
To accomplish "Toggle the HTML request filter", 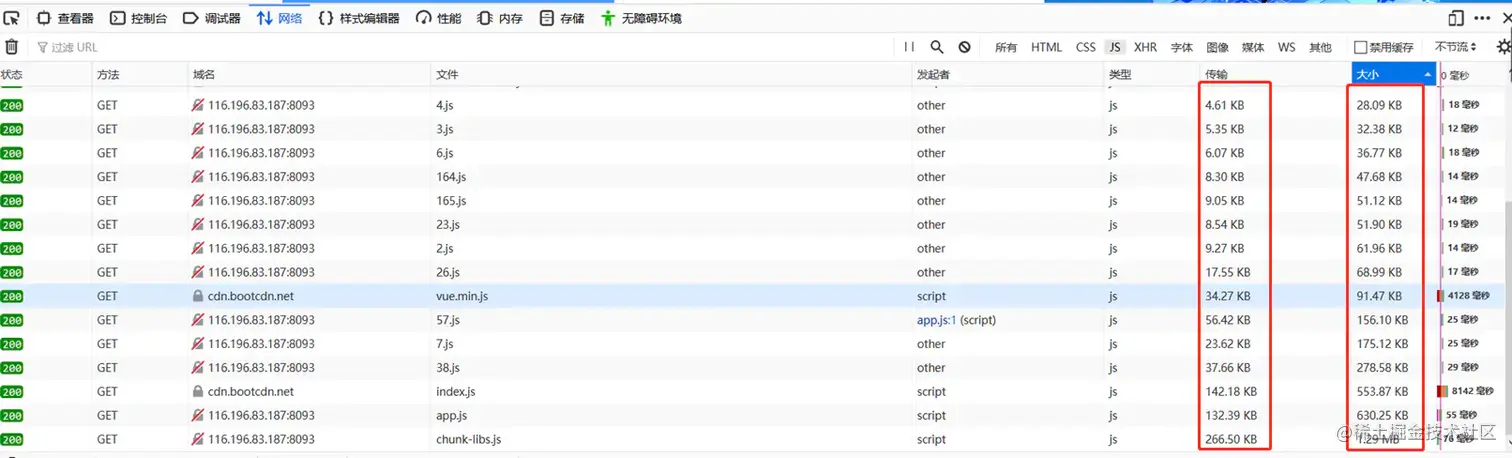I will click(1046, 47).
